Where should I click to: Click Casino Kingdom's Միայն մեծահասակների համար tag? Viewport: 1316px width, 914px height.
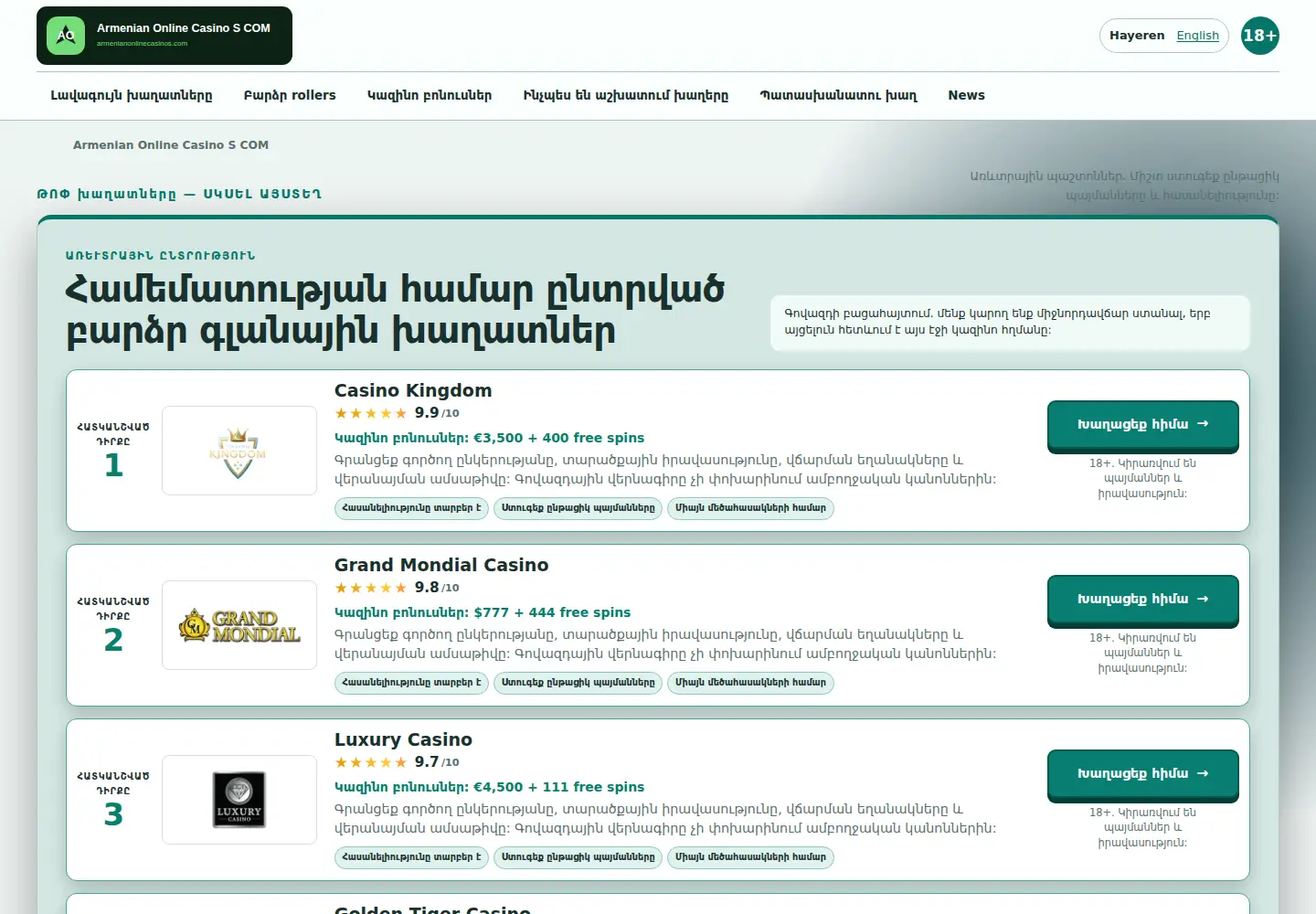pos(750,508)
